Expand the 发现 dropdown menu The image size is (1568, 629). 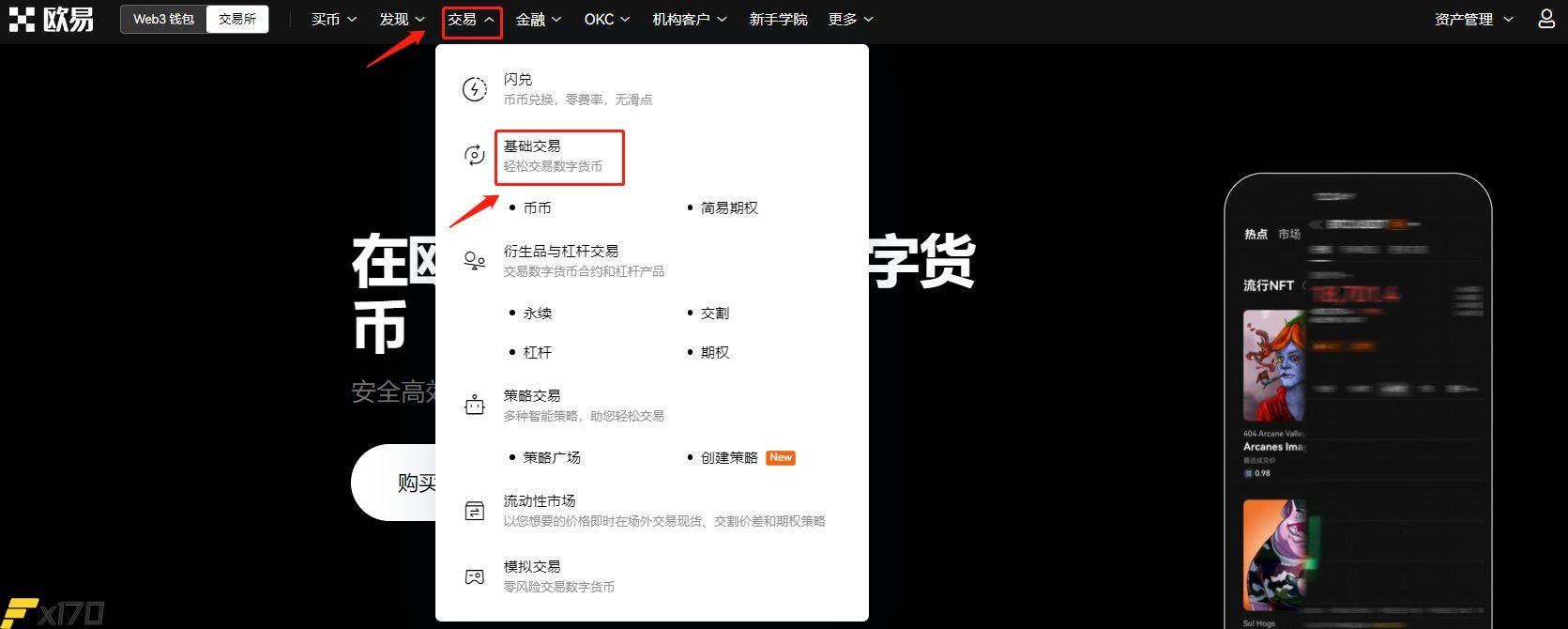[402, 19]
